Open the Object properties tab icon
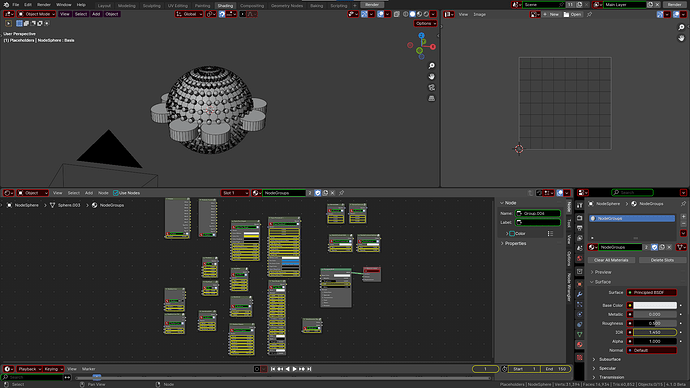690x388 pixels. pos(580,284)
